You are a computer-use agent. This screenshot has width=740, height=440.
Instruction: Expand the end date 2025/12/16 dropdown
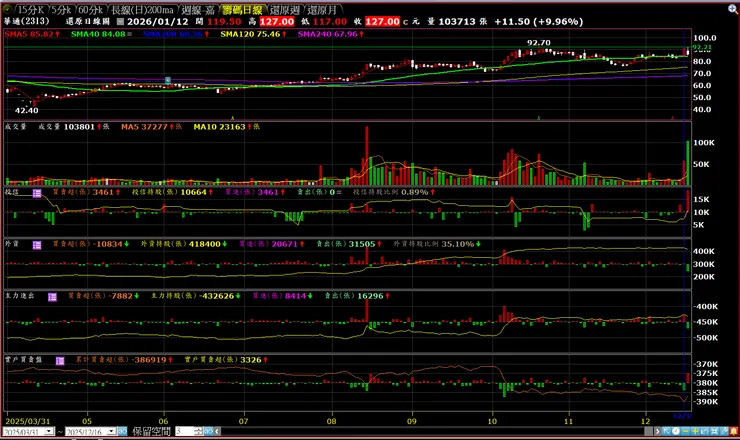(x=111, y=432)
